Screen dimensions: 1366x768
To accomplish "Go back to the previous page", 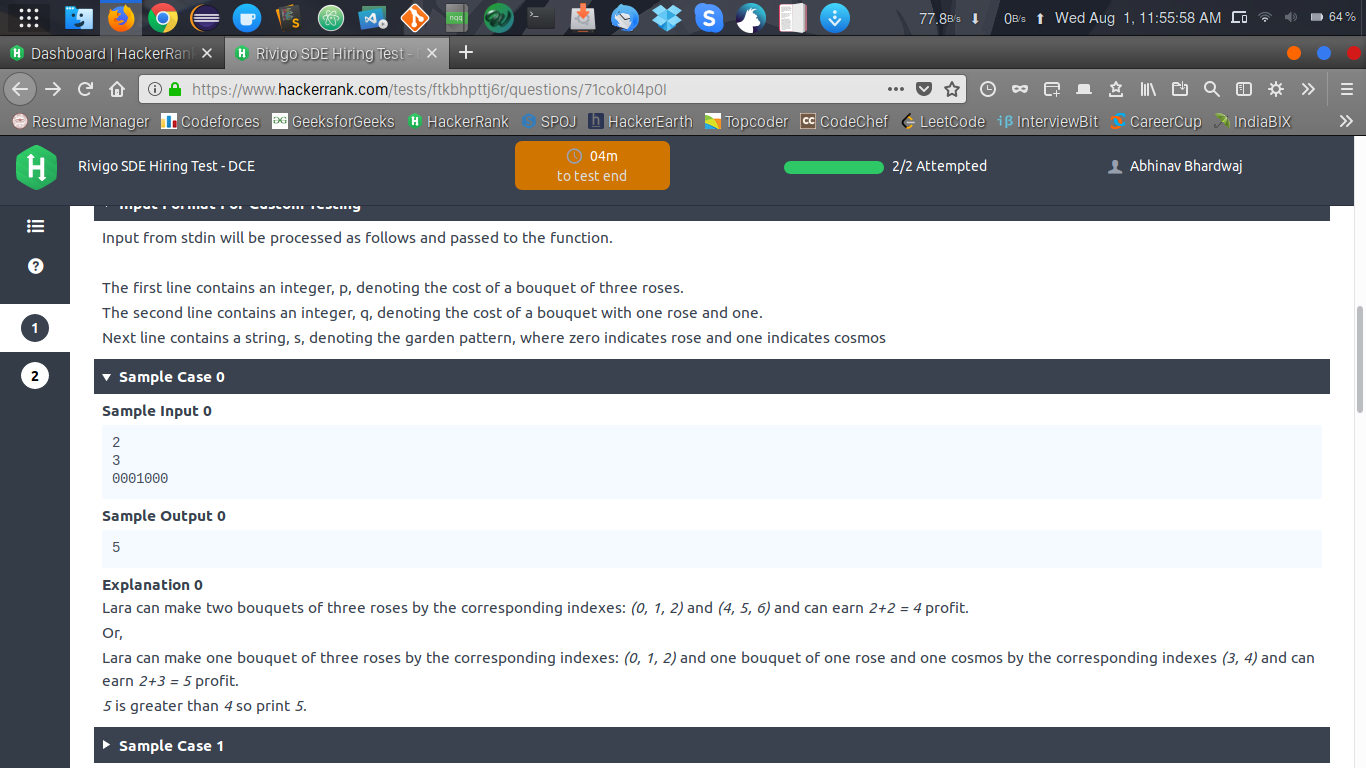I will [x=19, y=89].
